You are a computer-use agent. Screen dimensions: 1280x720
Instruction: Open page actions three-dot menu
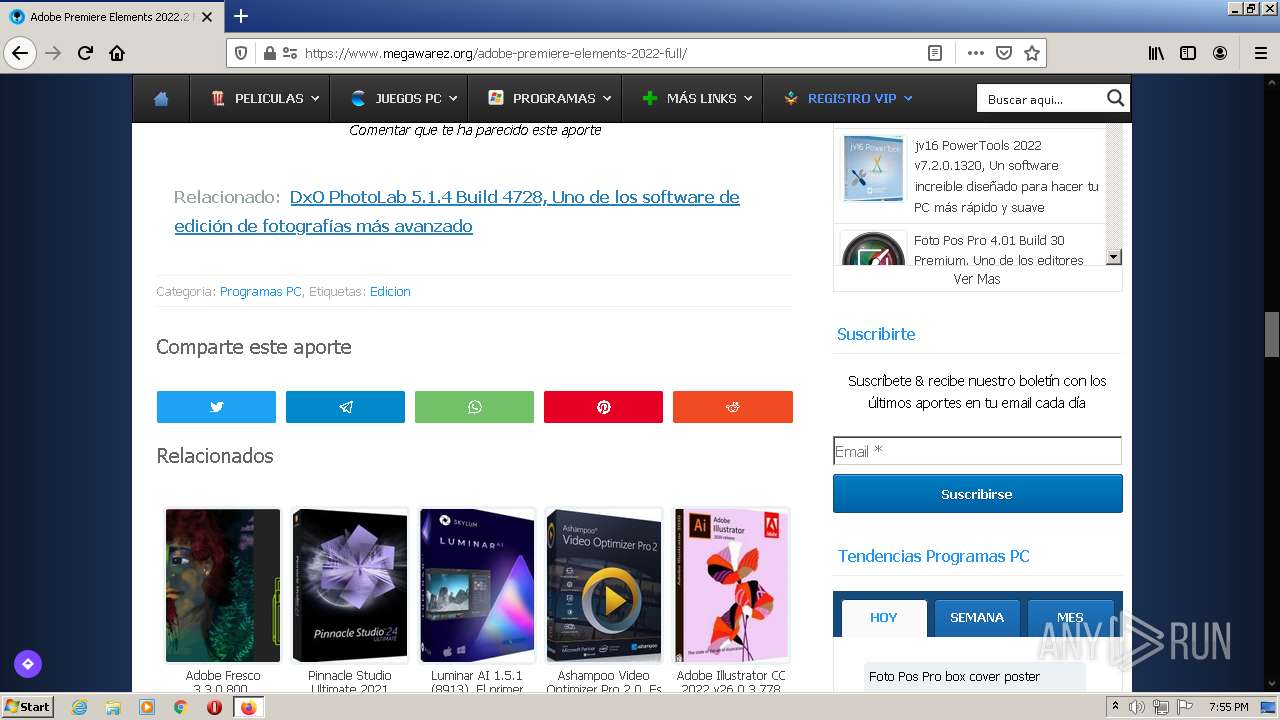(x=976, y=53)
